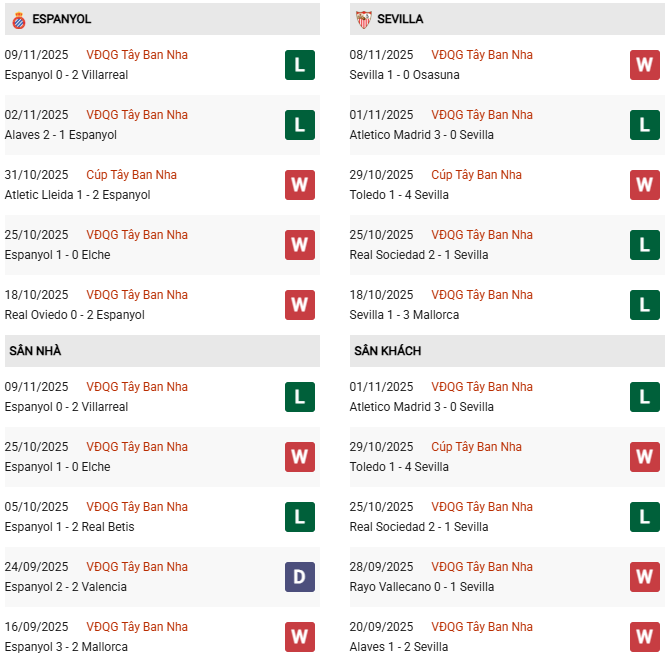Click the W badge for Rayo Vallecano 0 - 1 Sevilla
Image resolution: width=666 pixels, height=659 pixels.
point(645,577)
